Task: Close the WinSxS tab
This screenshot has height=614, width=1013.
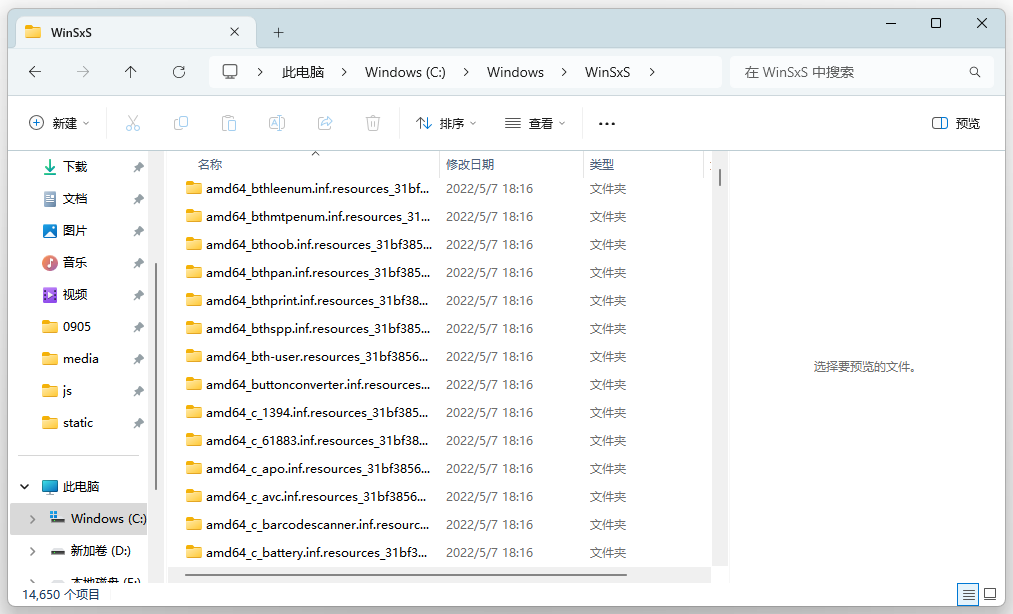Action: [235, 32]
